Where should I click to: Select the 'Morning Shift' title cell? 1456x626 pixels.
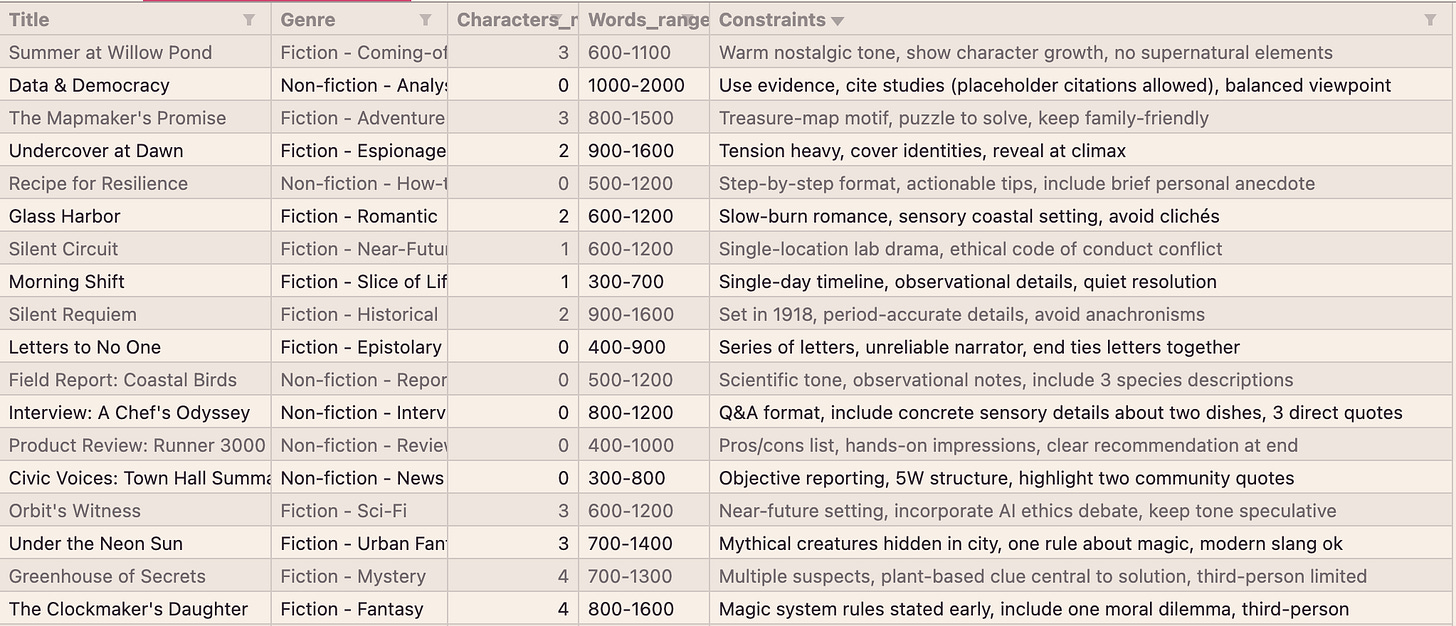tap(136, 282)
